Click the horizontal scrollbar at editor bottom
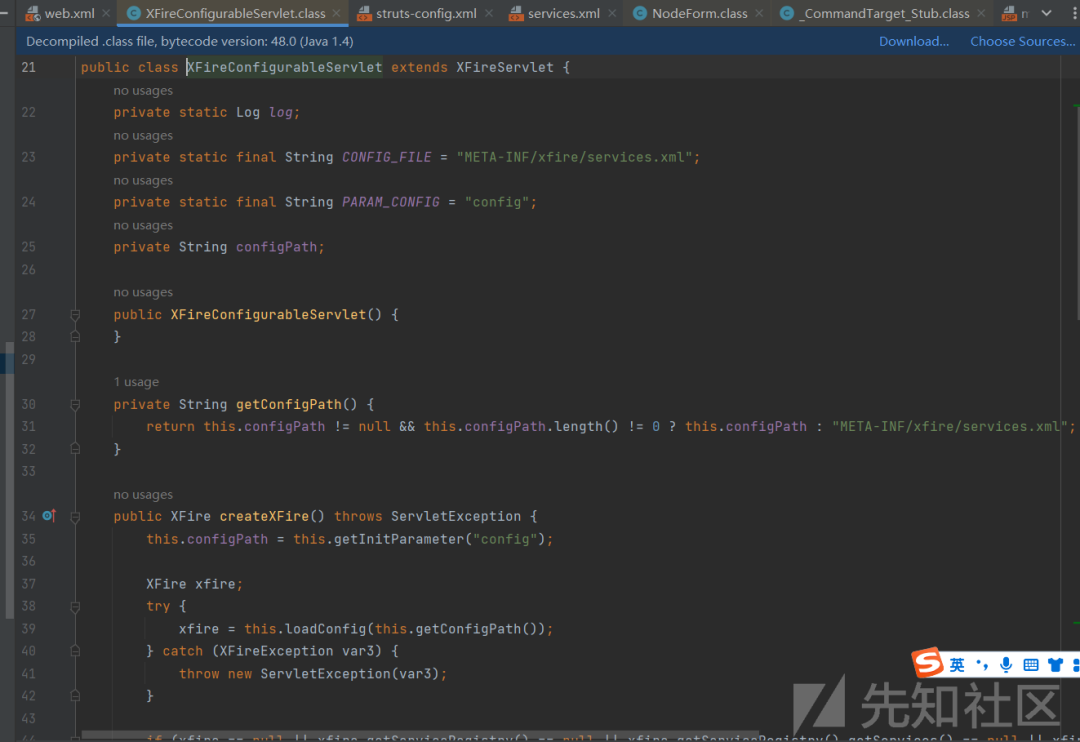 point(420,735)
